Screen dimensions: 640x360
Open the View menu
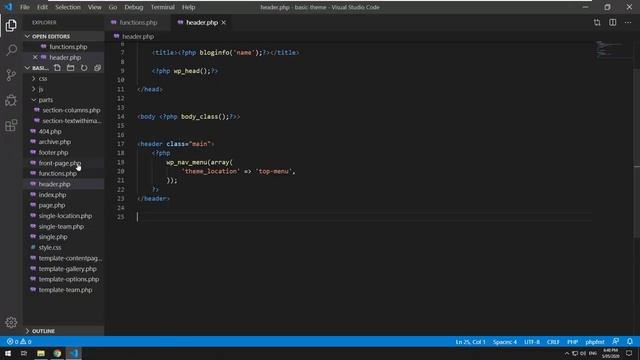click(x=94, y=7)
